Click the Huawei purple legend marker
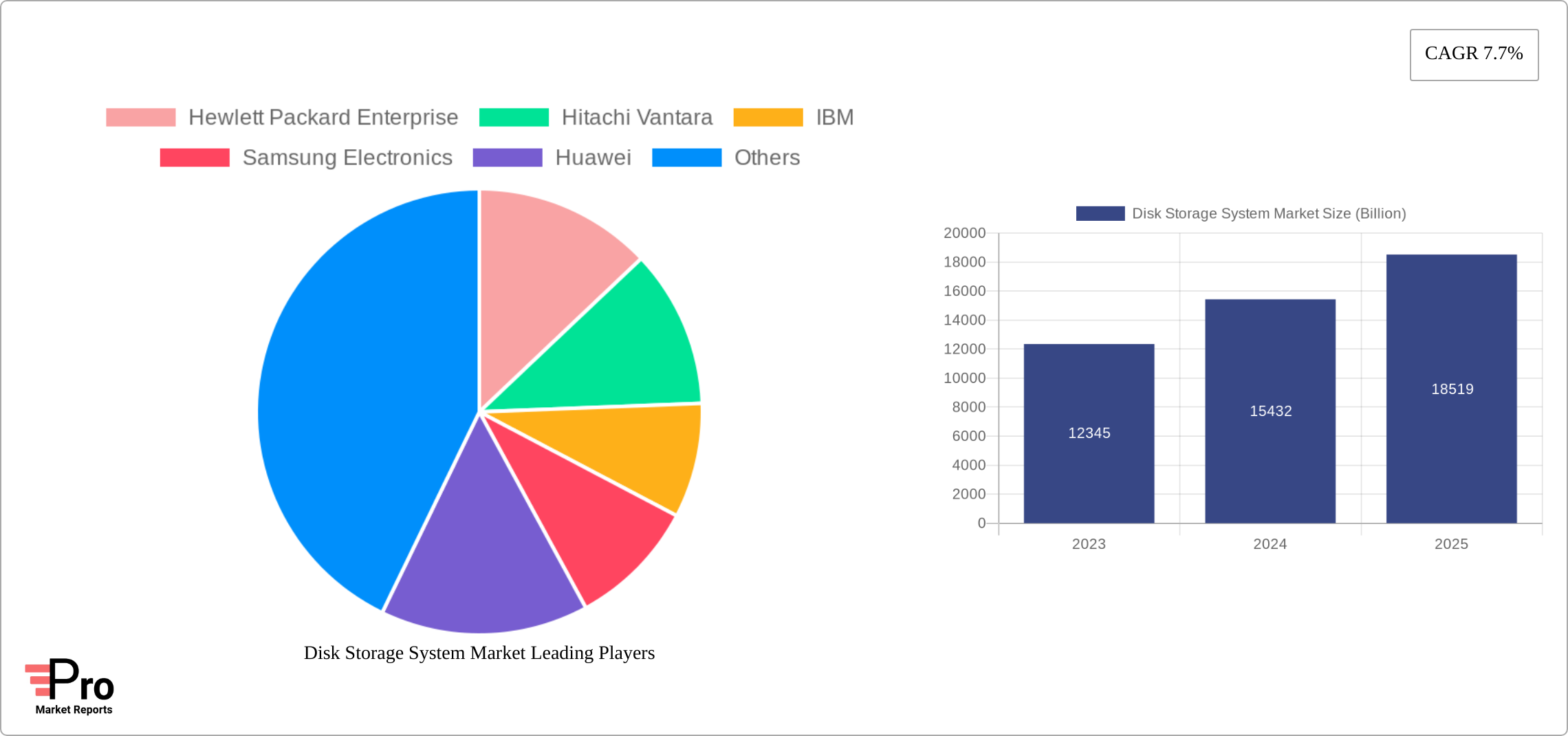Screen dimensions: 1568x736 [x=506, y=158]
